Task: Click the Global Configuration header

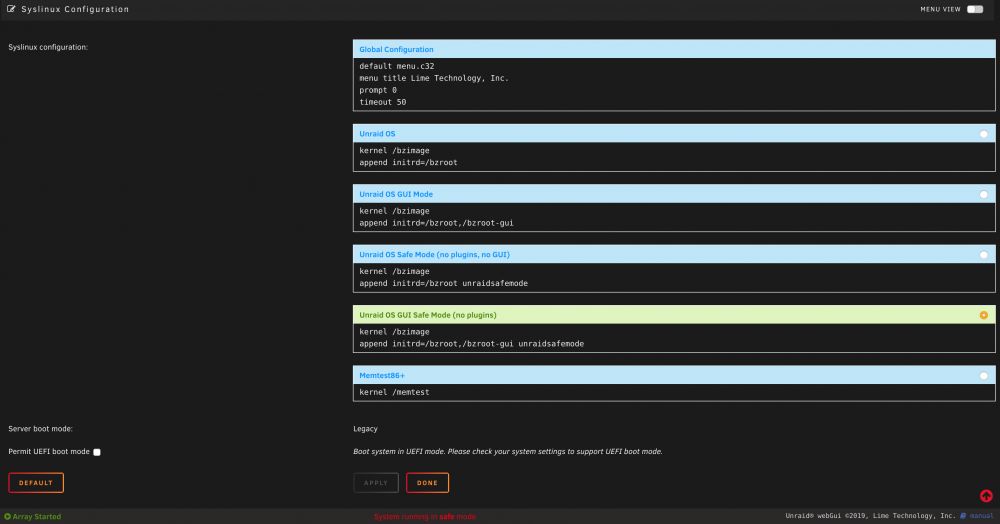Action: (x=674, y=49)
